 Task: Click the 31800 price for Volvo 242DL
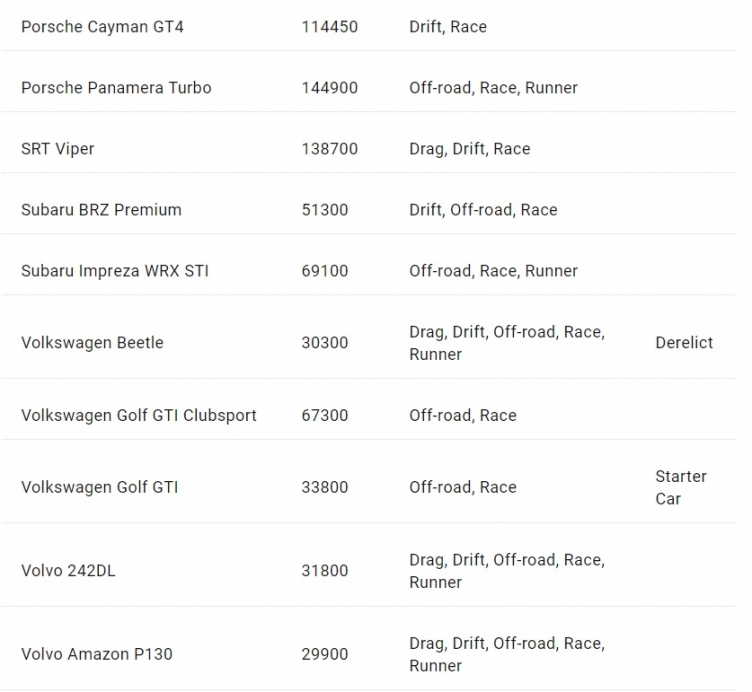(x=325, y=571)
